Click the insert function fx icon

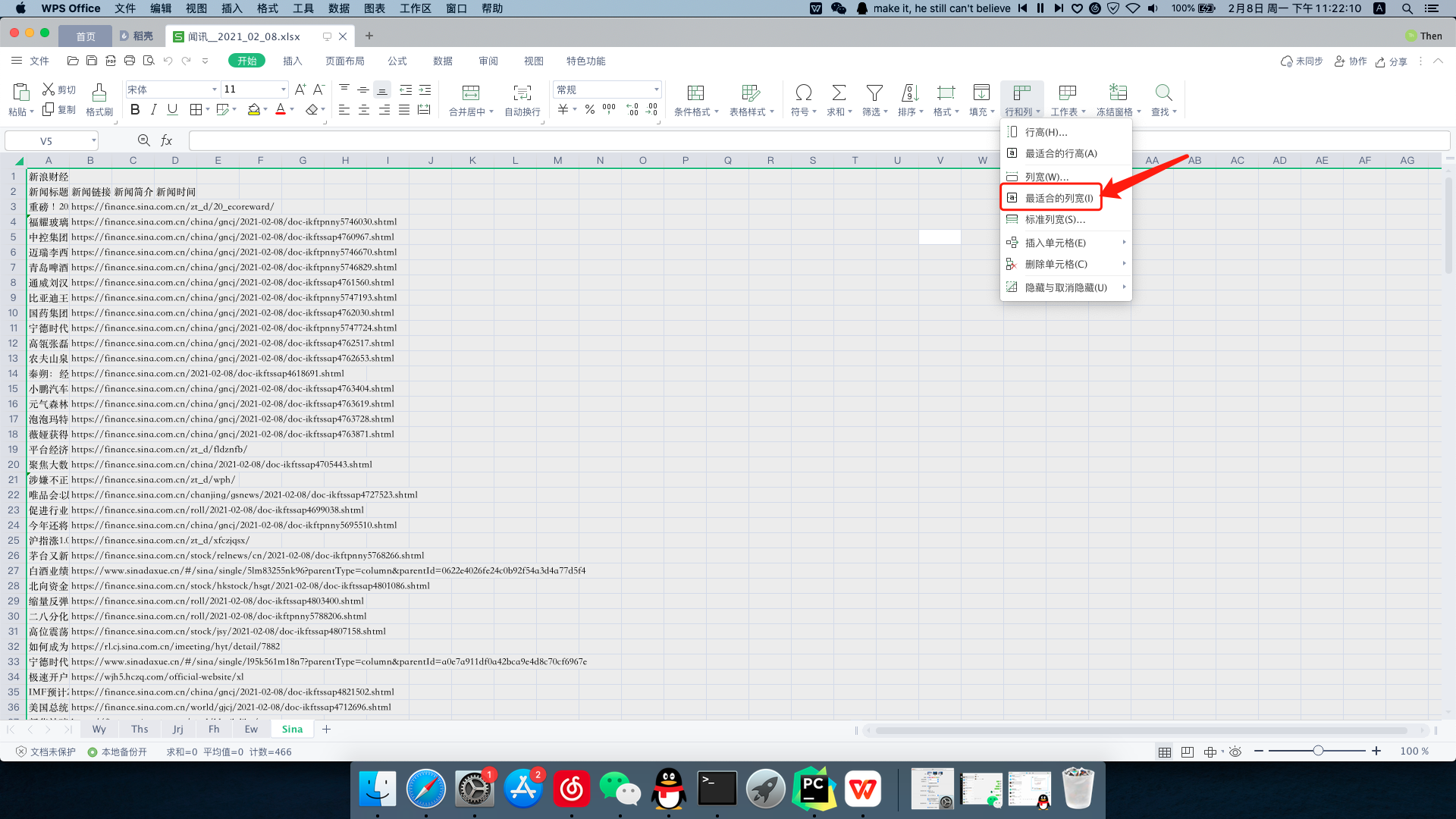point(167,140)
